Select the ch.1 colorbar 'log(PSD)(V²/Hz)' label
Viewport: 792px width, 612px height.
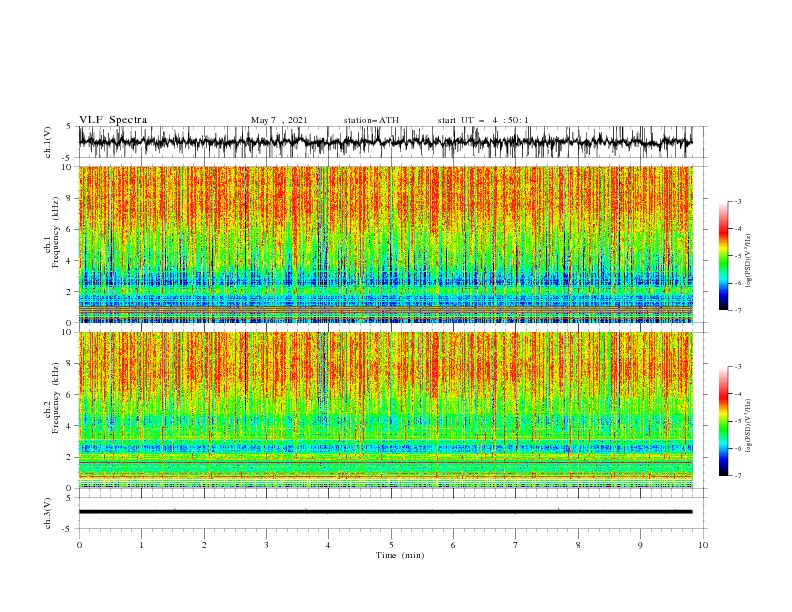click(748, 261)
